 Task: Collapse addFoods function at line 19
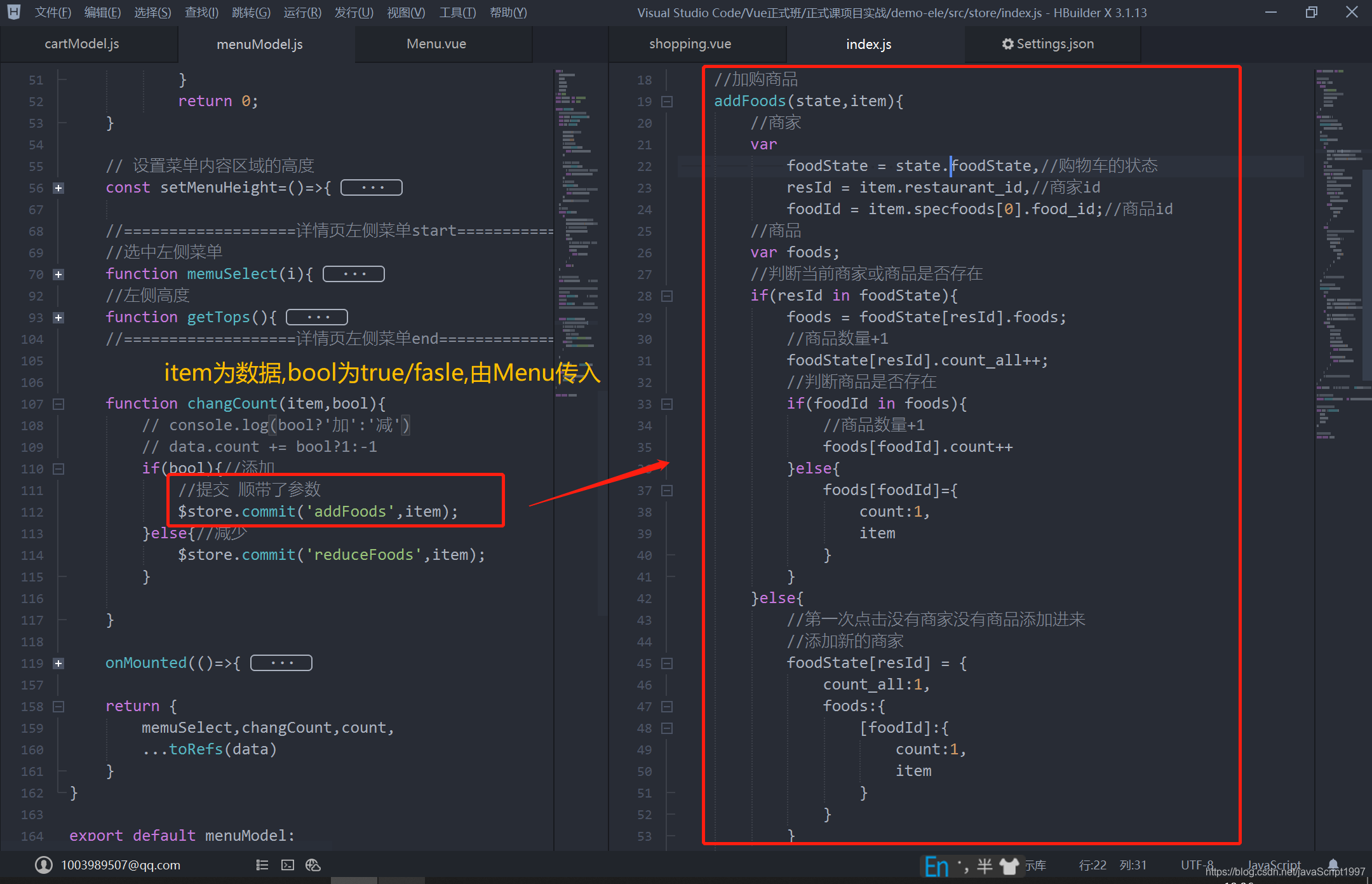[x=667, y=102]
